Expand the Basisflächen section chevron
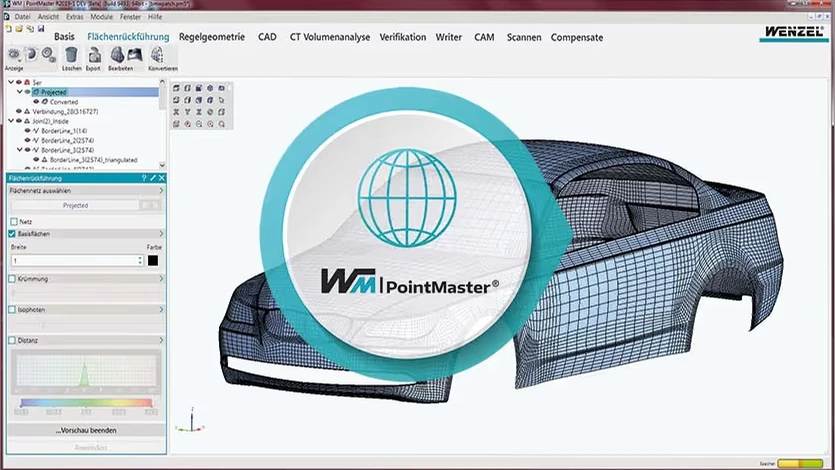 [161, 234]
